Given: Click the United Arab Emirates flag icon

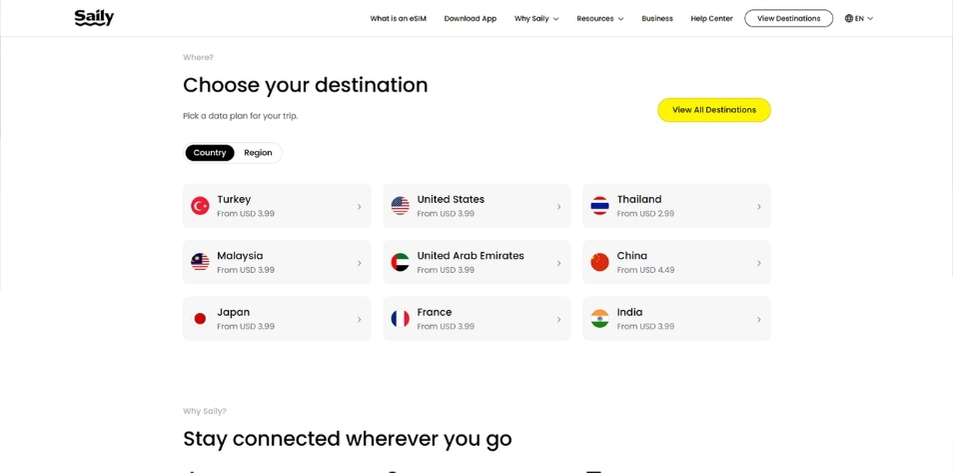Looking at the screenshot, I should click(400, 262).
